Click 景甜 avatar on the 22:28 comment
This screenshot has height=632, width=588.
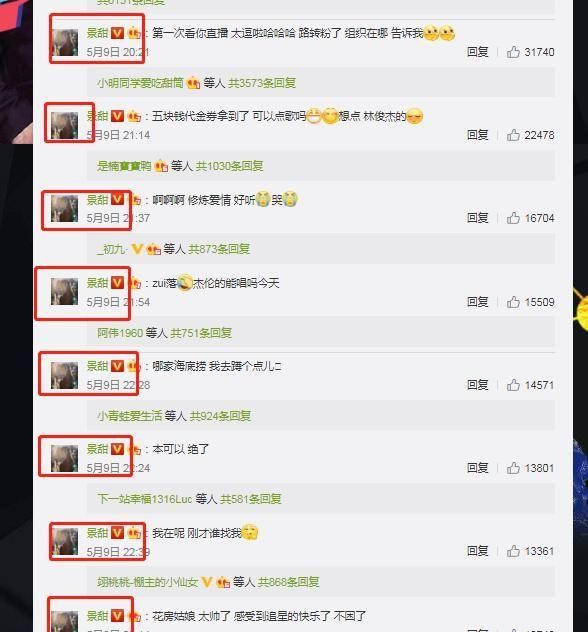click(x=64, y=375)
